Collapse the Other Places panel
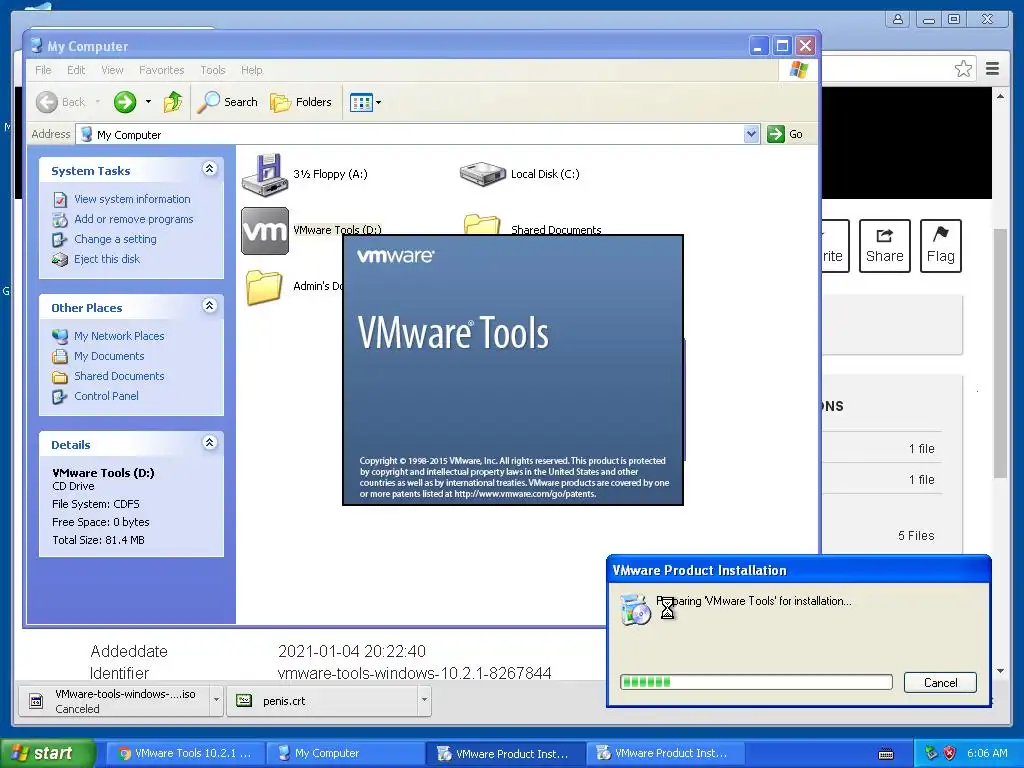 coord(210,306)
